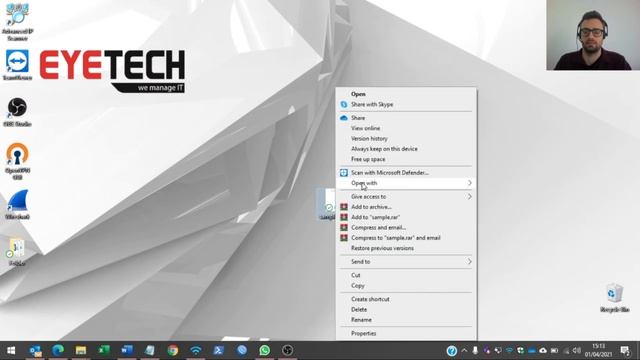Choose Rename in the context menu
This screenshot has height=360, width=640.
pyautogui.click(x=406, y=320)
